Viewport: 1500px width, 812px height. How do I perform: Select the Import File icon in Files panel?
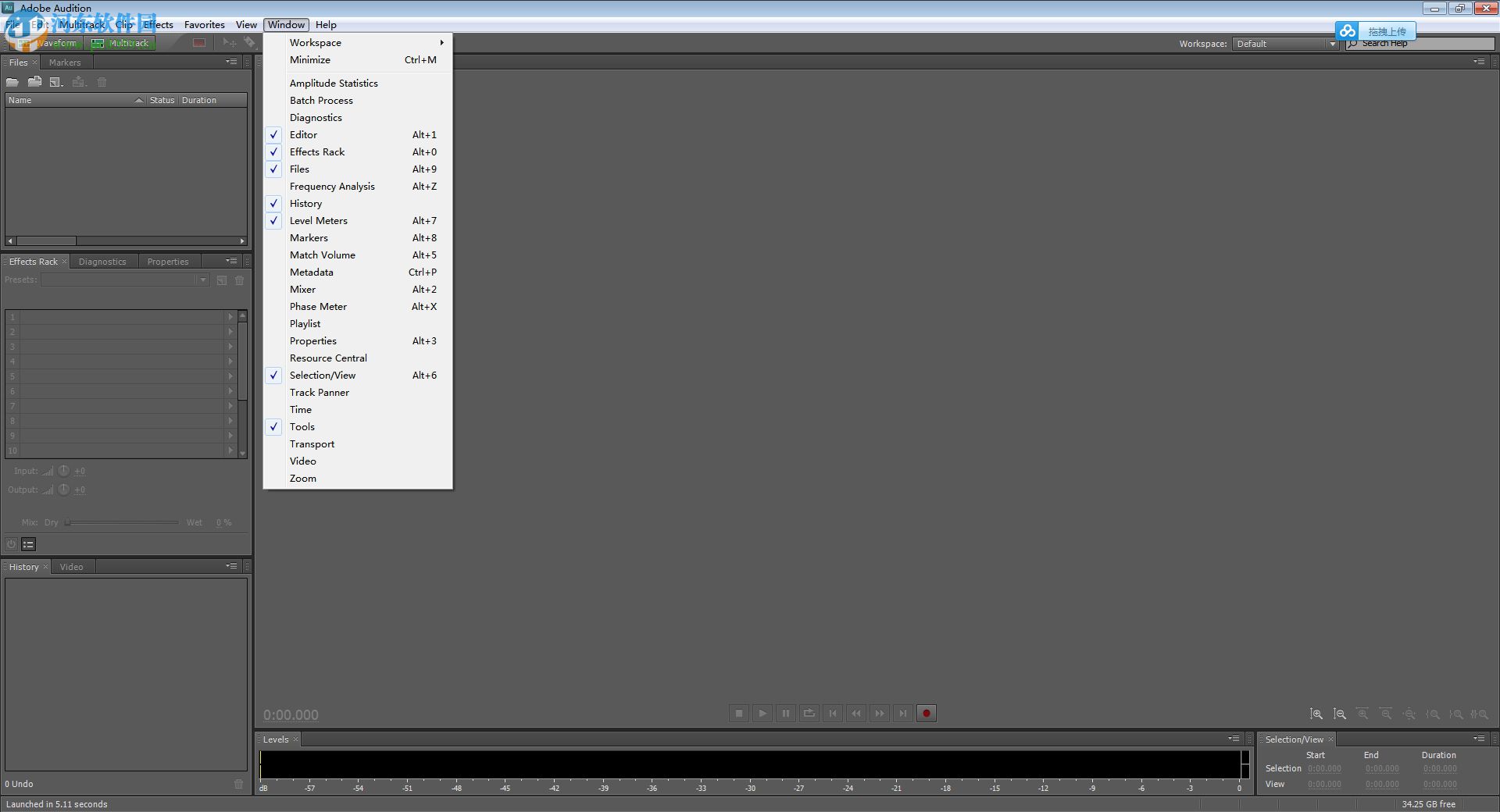point(35,81)
